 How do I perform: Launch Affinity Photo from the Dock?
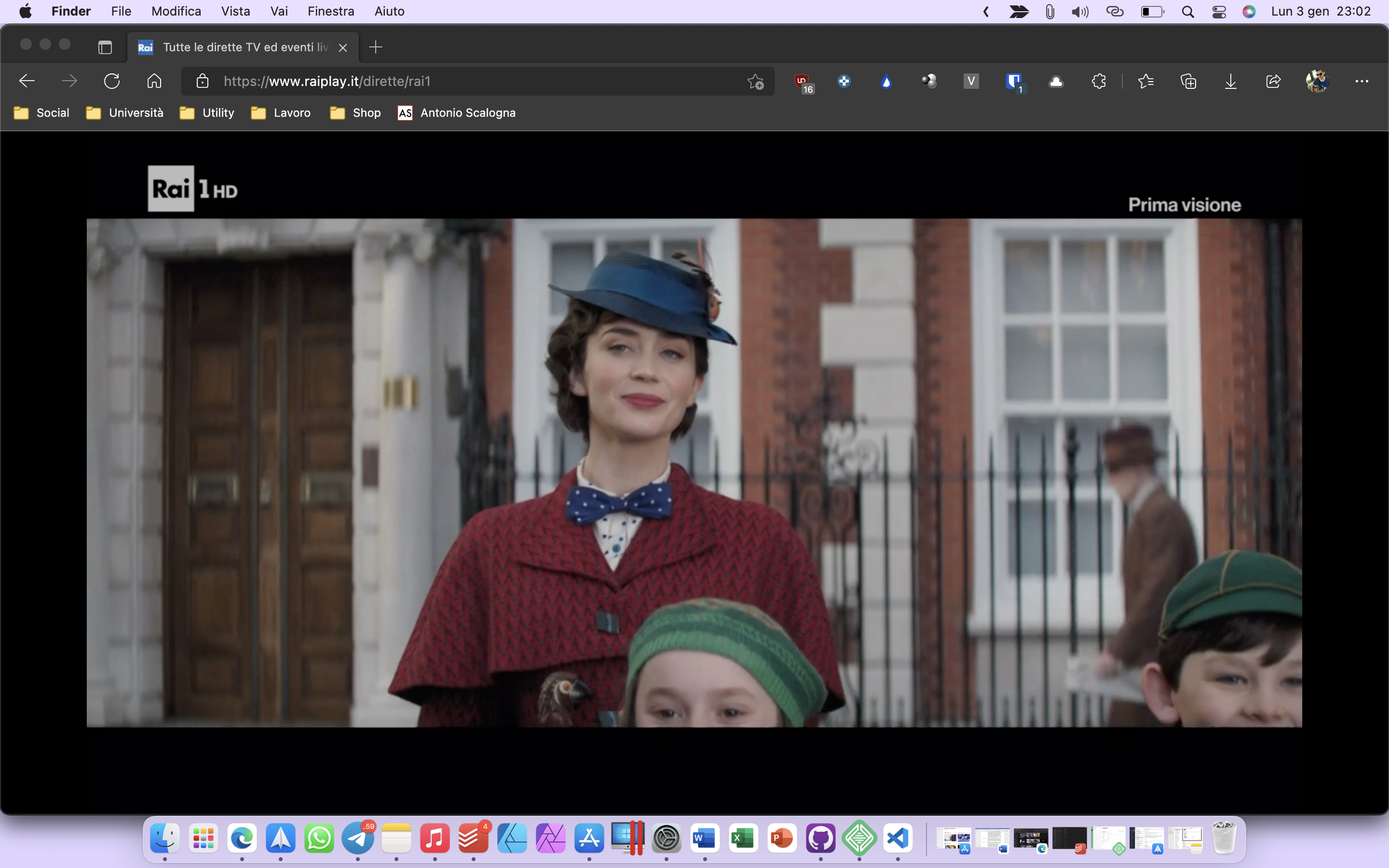tap(551, 837)
